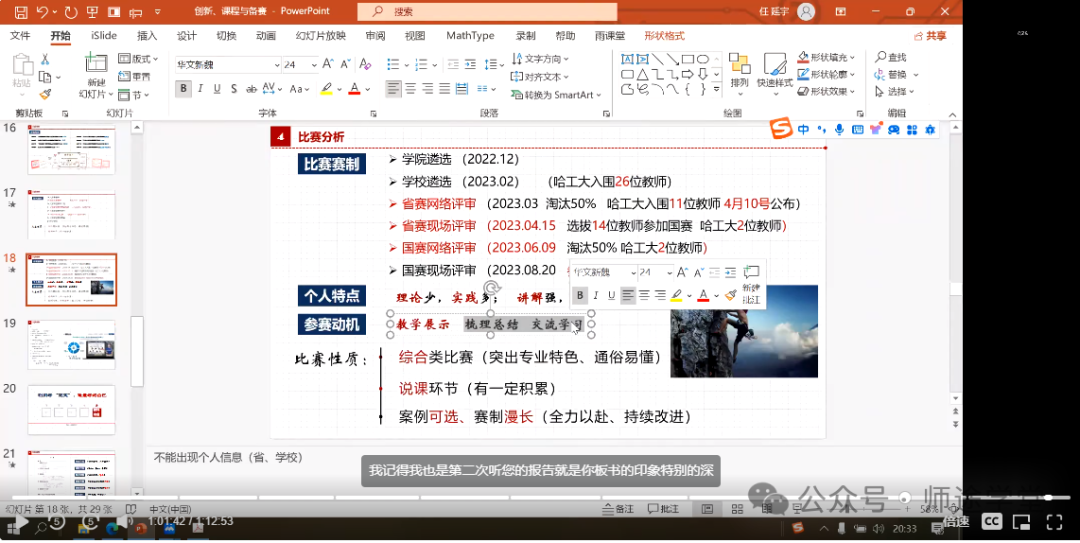Click the Strikethrough icon in ribbon
This screenshot has width=1080, height=543.
tap(251, 89)
